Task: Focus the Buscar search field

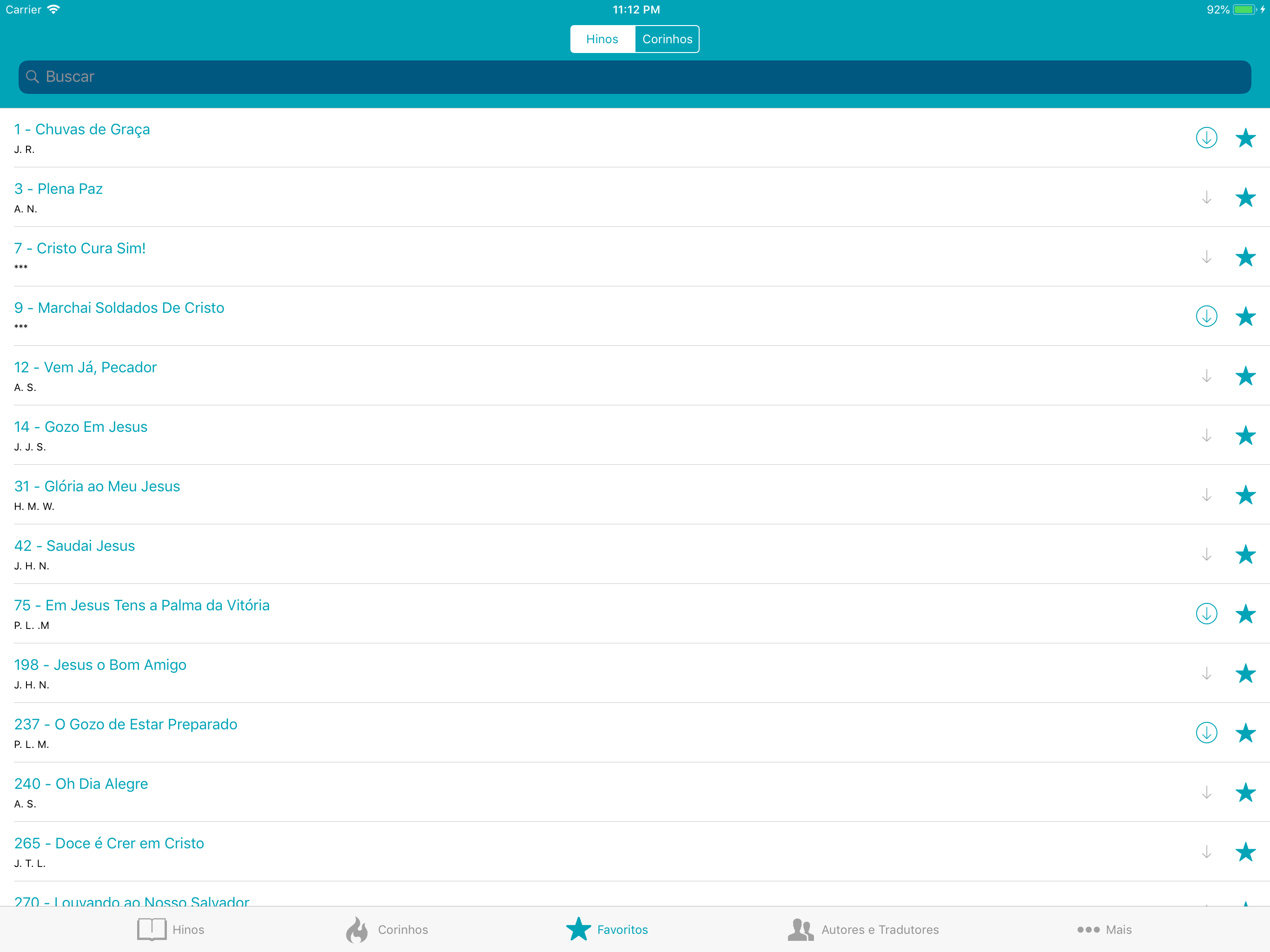Action: click(x=635, y=77)
